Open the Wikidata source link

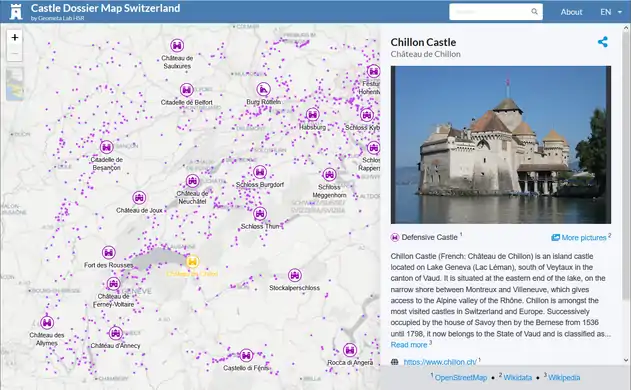pos(518,378)
